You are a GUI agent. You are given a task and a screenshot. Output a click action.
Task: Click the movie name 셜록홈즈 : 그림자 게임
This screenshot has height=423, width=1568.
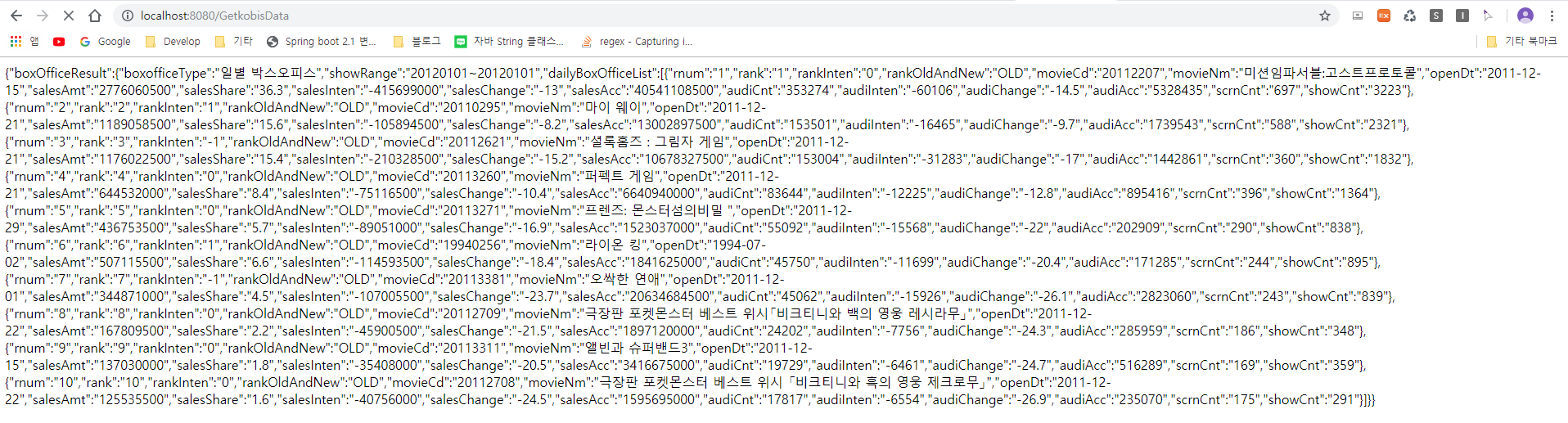(x=659, y=142)
